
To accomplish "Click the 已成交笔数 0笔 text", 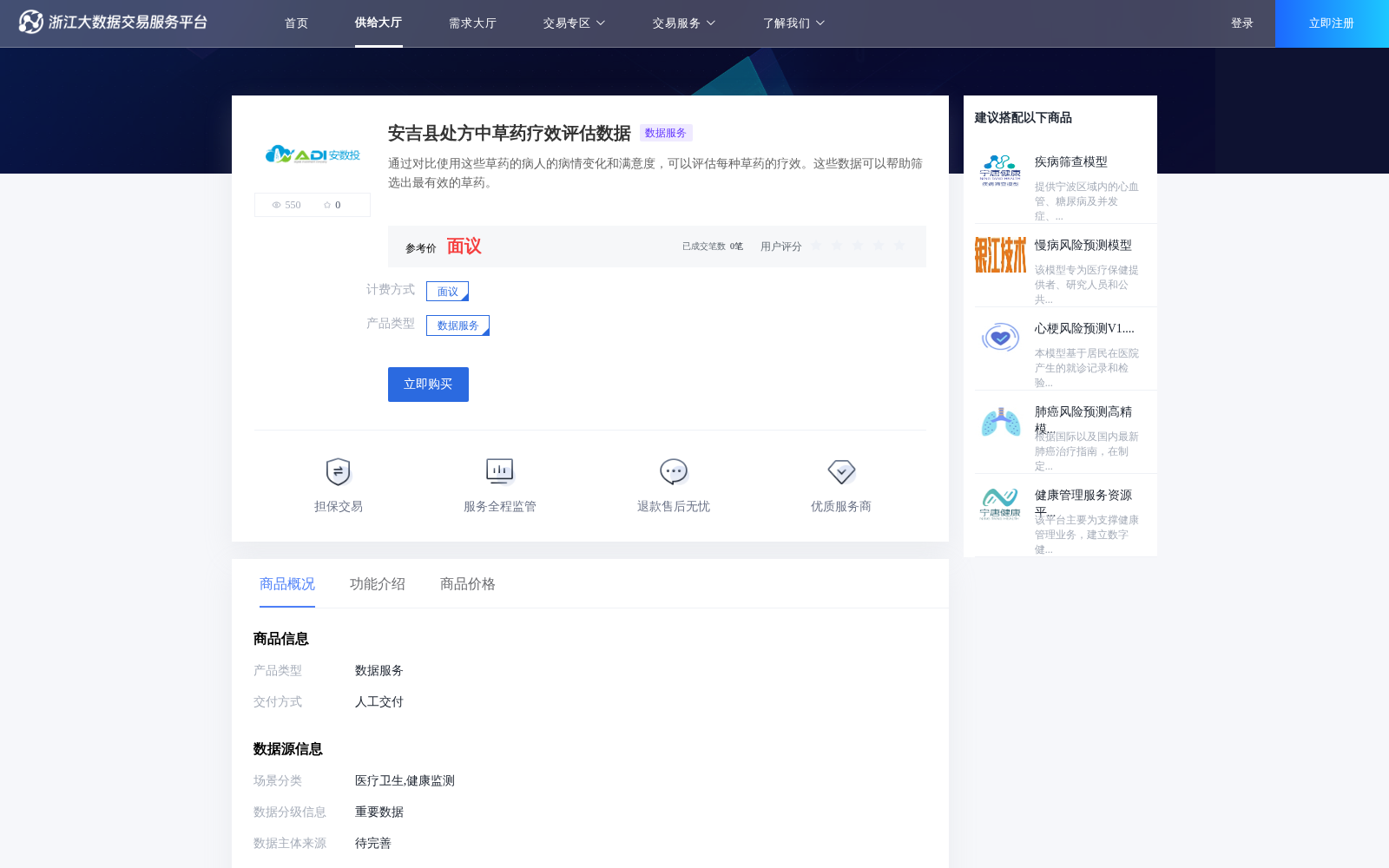I will coord(713,247).
